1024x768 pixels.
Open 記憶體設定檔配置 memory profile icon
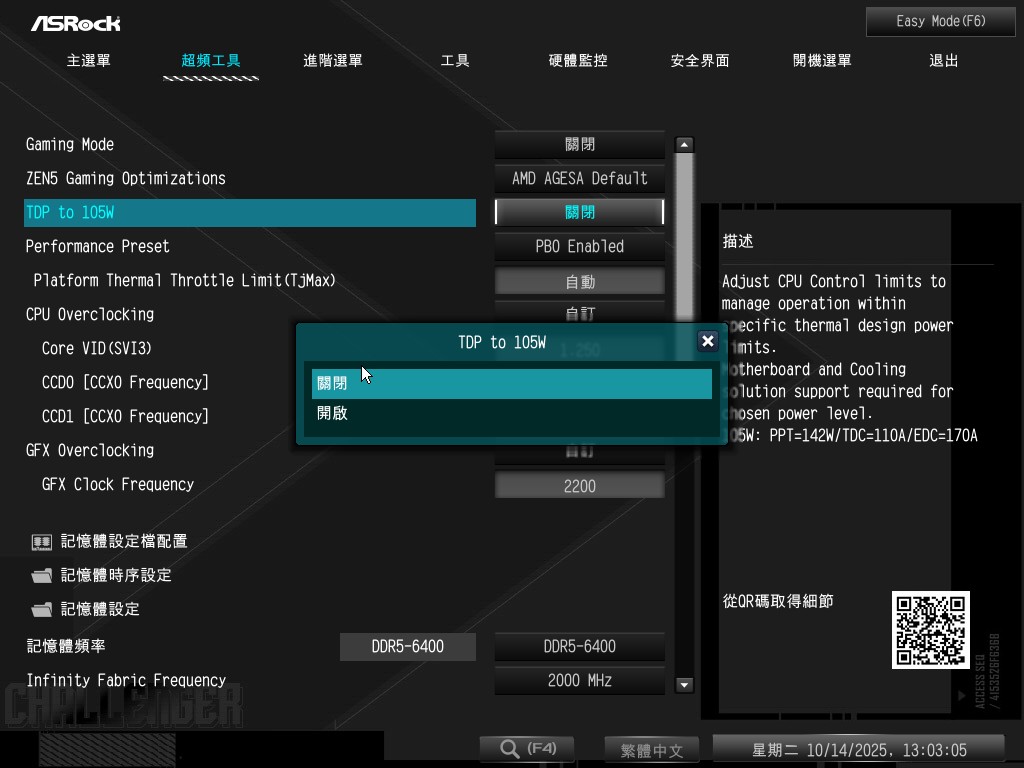point(41,542)
